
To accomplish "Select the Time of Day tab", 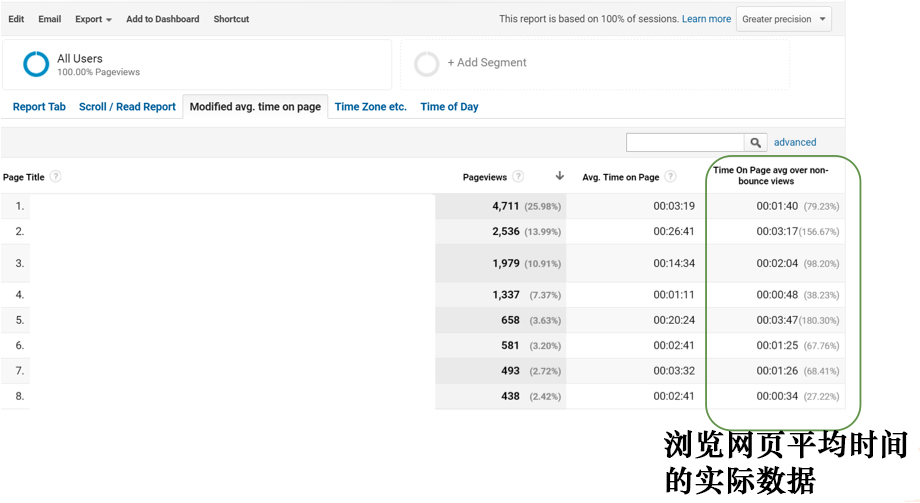I will pyautogui.click(x=449, y=107).
